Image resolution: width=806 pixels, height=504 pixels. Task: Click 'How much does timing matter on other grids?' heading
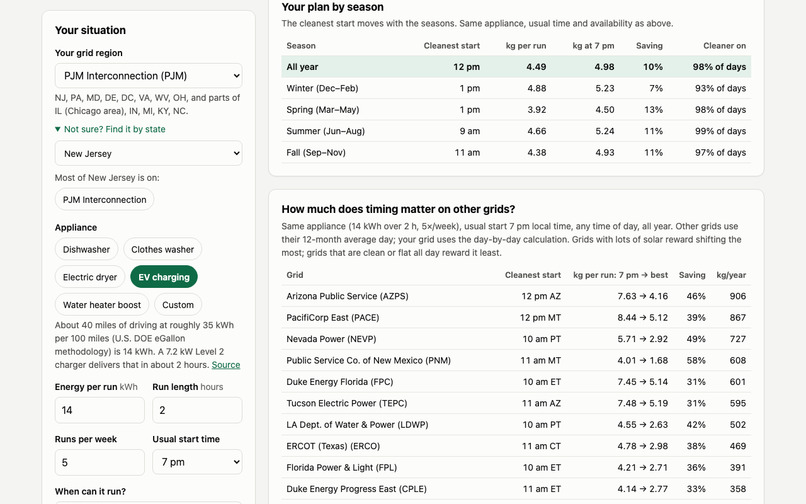click(398, 209)
